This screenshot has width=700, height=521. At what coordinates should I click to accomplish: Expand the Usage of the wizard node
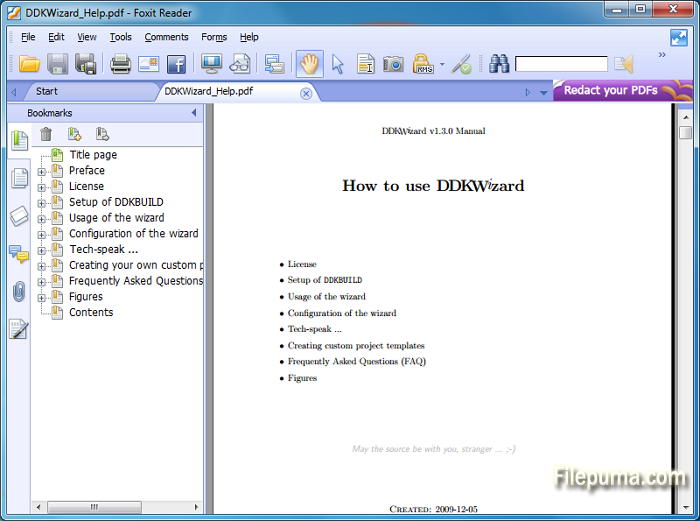(x=42, y=219)
